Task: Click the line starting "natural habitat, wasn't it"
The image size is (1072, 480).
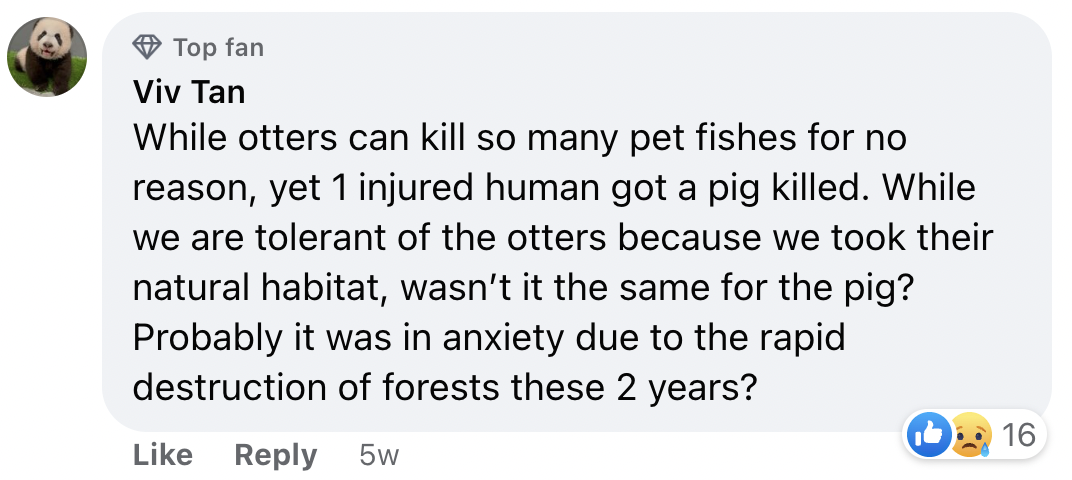Action: pos(524,288)
